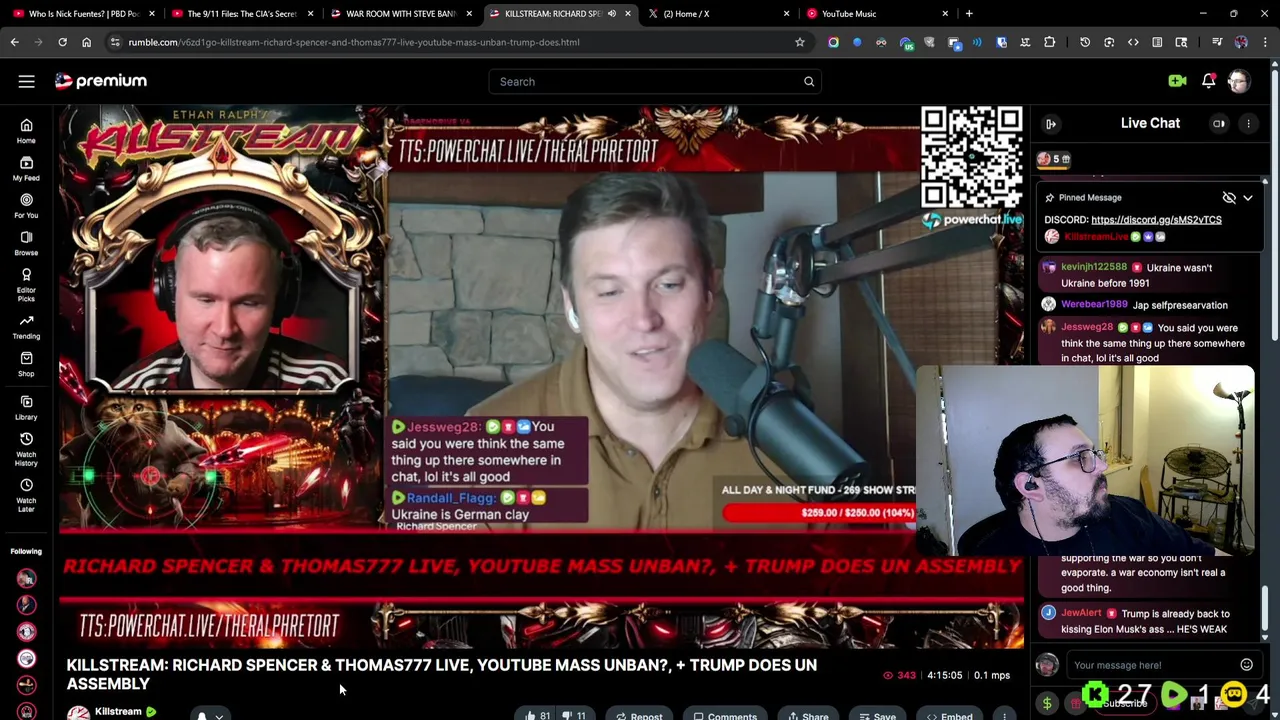Screen dimensions: 1280x720
Task: Switch to YouTube Music tab
Action: tap(877, 14)
